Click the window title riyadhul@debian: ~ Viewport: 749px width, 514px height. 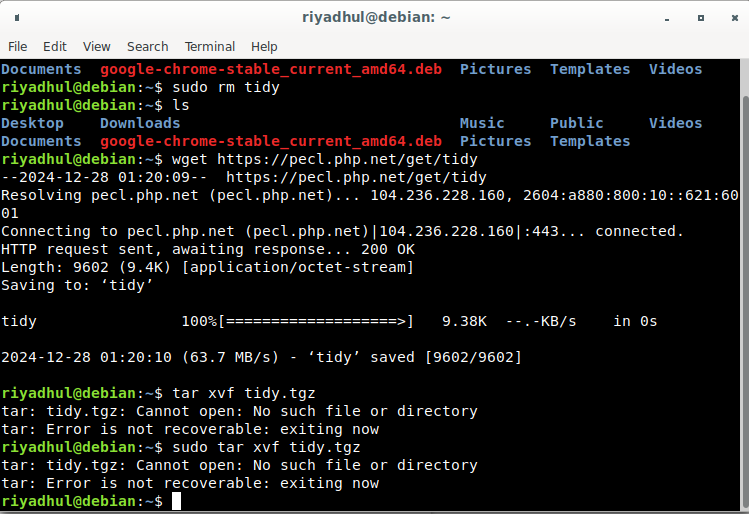(x=376, y=18)
